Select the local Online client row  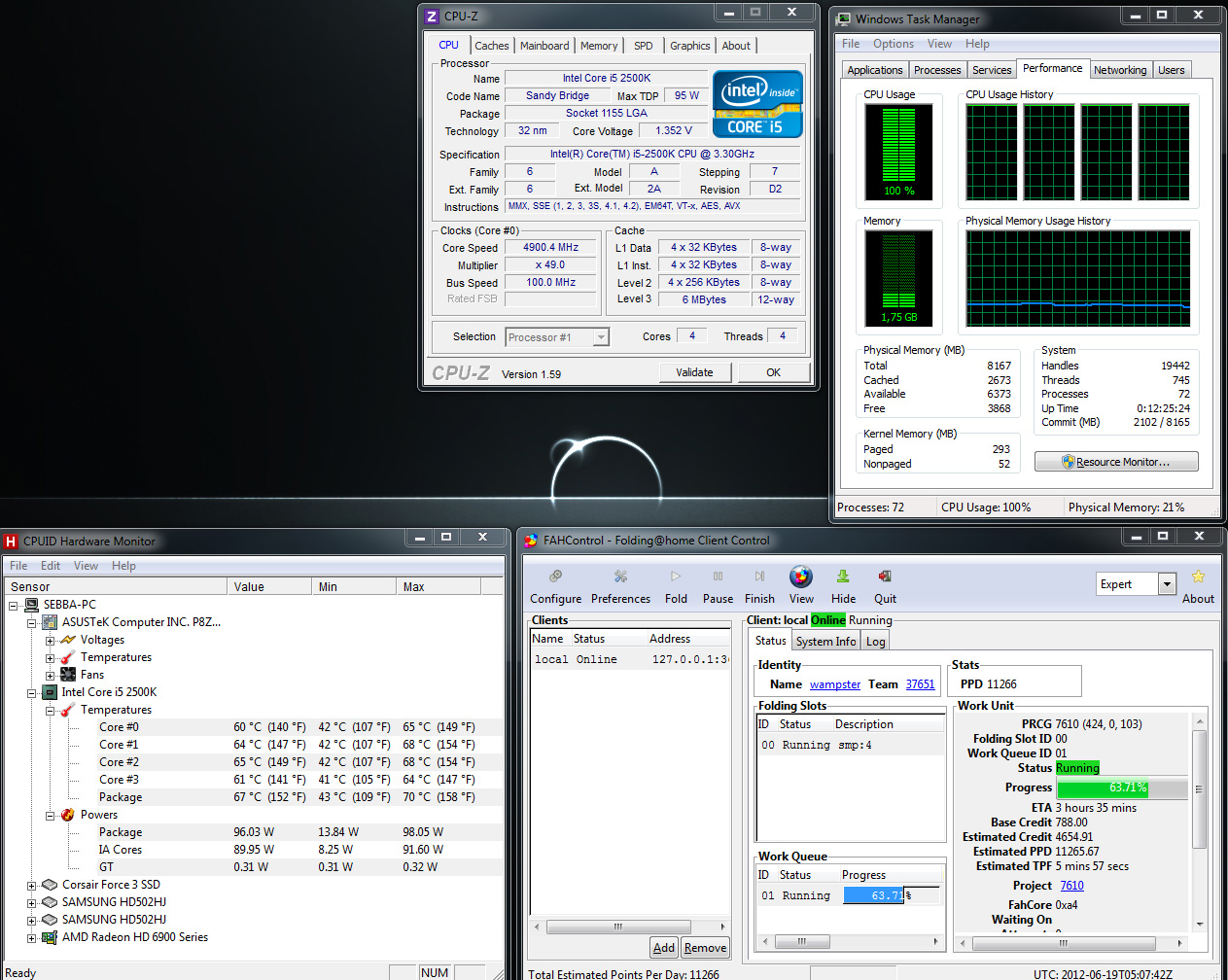(x=630, y=659)
